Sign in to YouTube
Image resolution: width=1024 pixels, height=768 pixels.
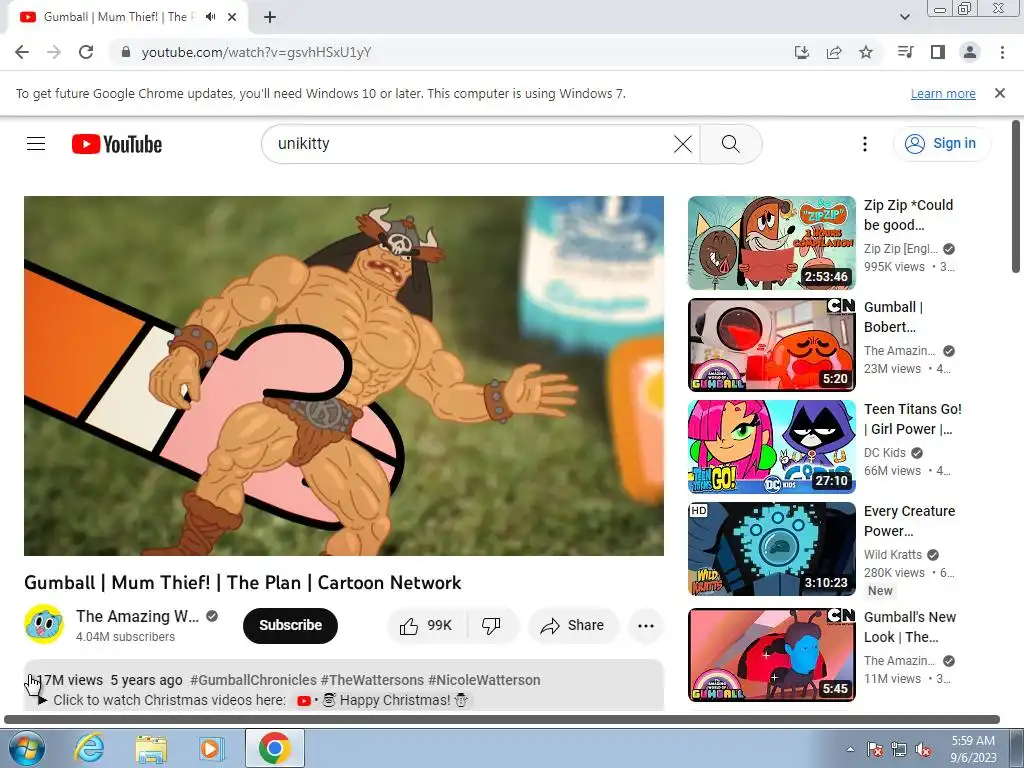[x=941, y=144]
